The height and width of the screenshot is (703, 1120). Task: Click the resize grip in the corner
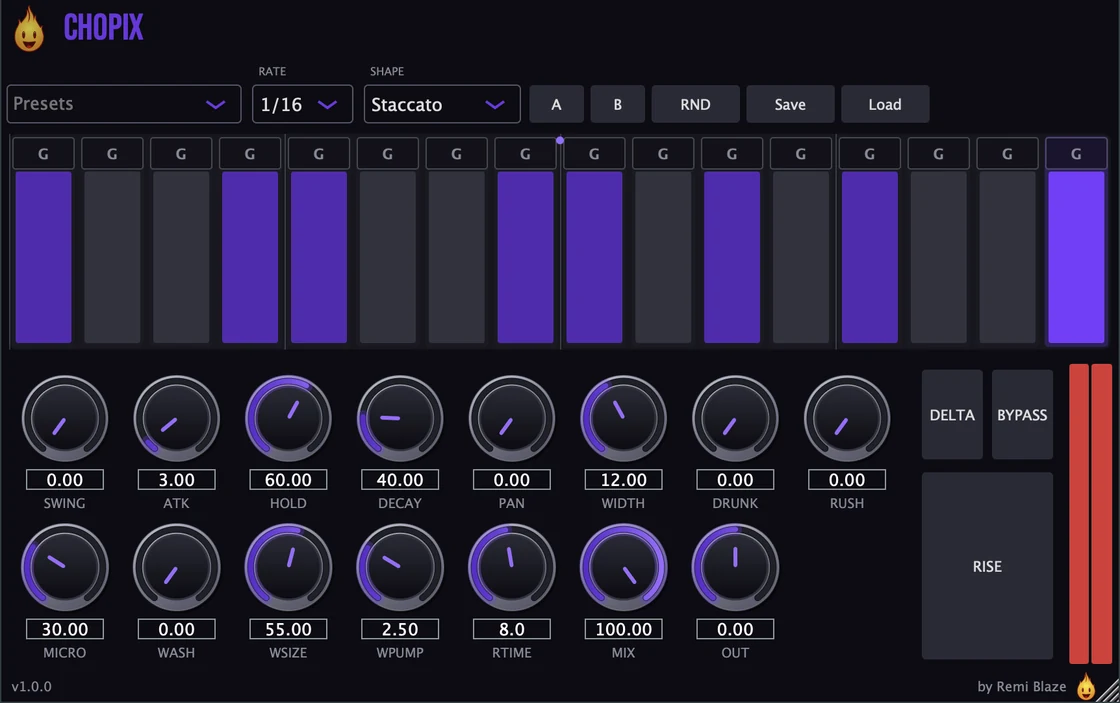1109,692
